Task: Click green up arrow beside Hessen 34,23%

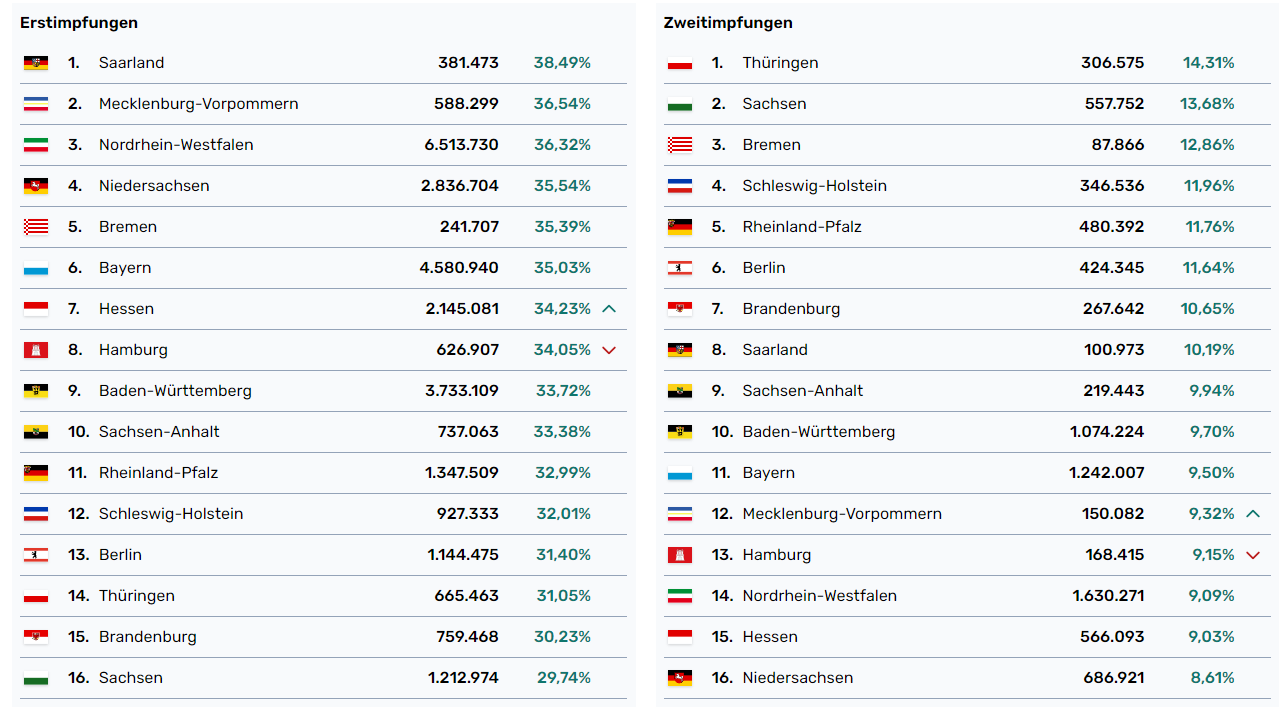Action: pos(609,309)
